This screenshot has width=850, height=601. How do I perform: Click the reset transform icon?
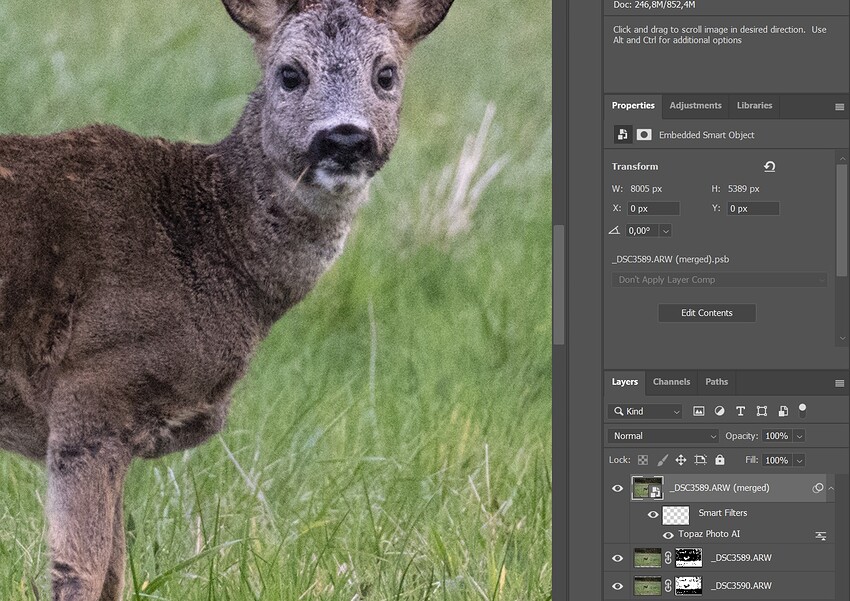coord(769,167)
